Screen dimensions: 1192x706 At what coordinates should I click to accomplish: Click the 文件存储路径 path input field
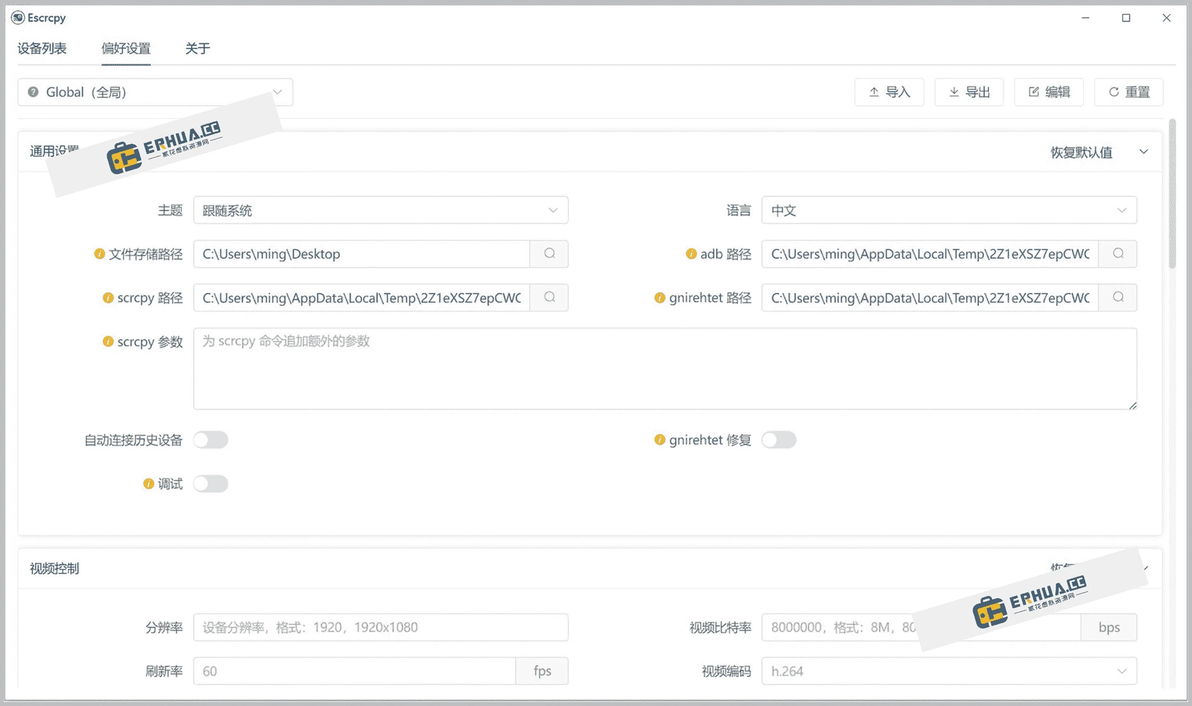pyautogui.click(x=361, y=254)
